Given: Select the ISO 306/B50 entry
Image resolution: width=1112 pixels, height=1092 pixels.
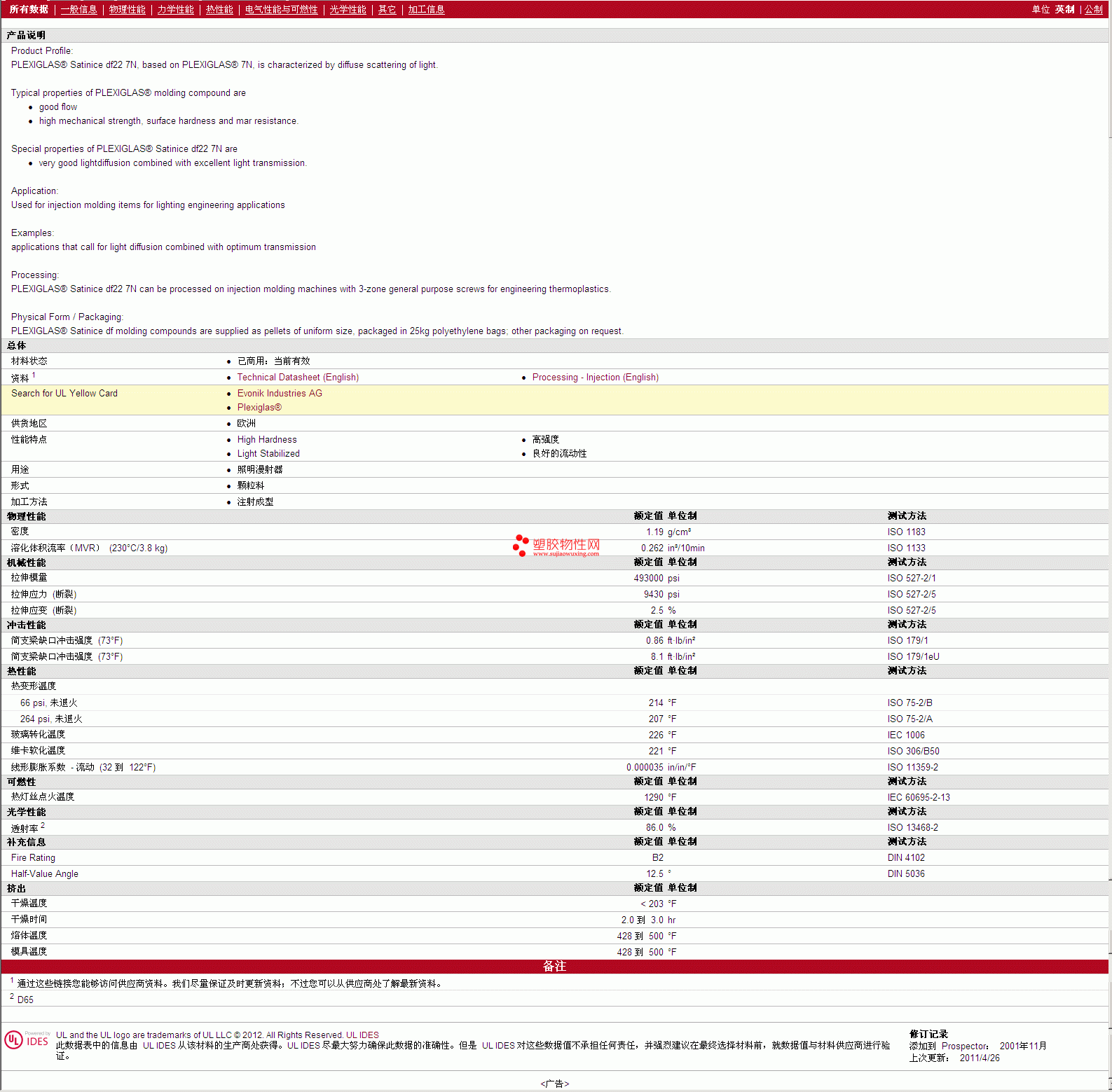Looking at the screenshot, I should tap(914, 752).
